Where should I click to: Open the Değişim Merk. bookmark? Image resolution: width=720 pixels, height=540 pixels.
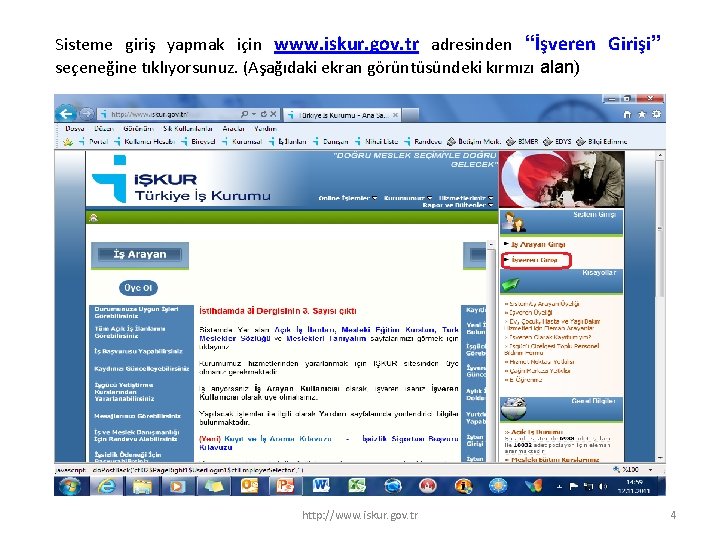tap(474, 141)
